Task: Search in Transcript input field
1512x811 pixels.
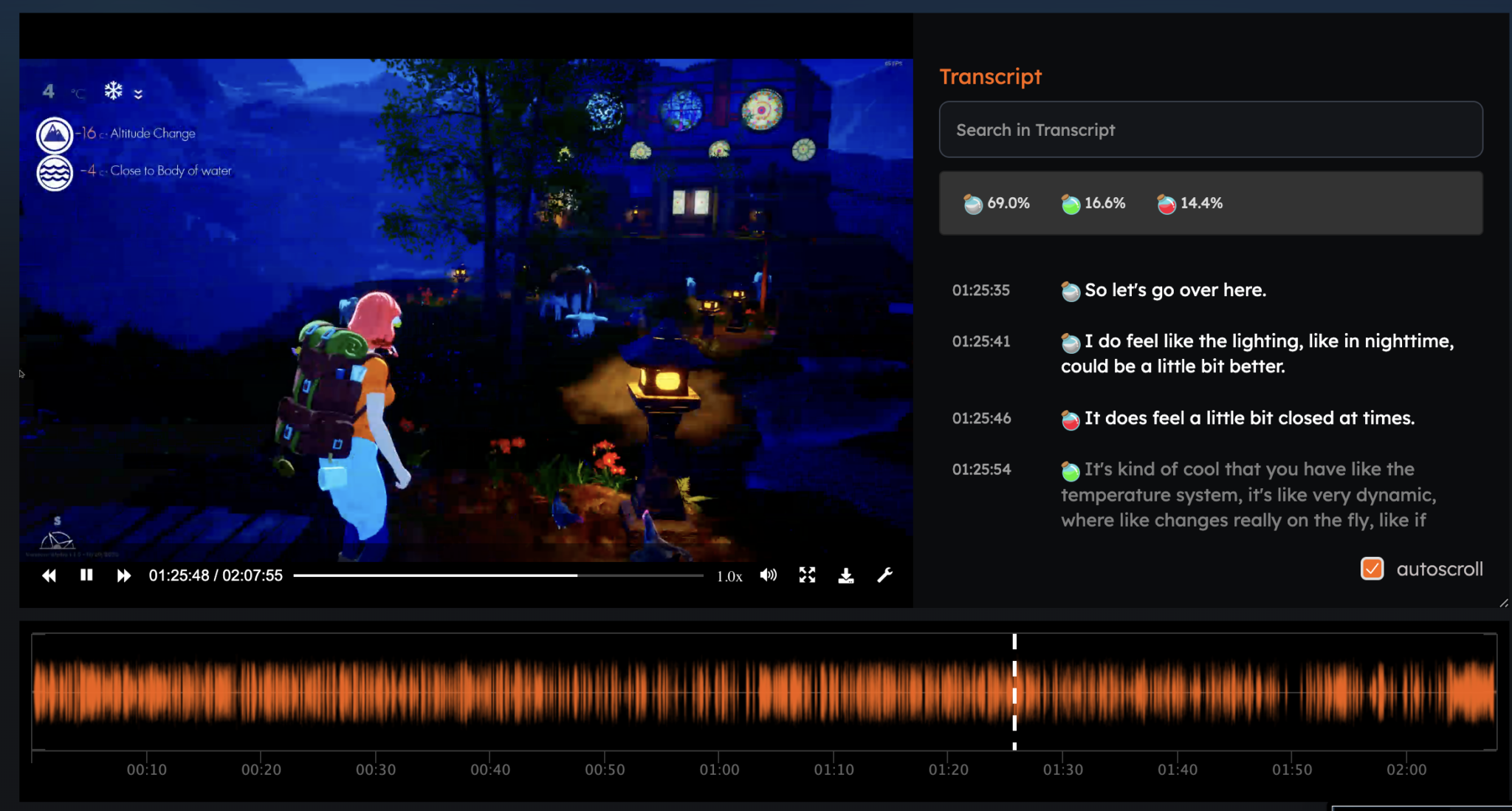Action: [x=1210, y=130]
